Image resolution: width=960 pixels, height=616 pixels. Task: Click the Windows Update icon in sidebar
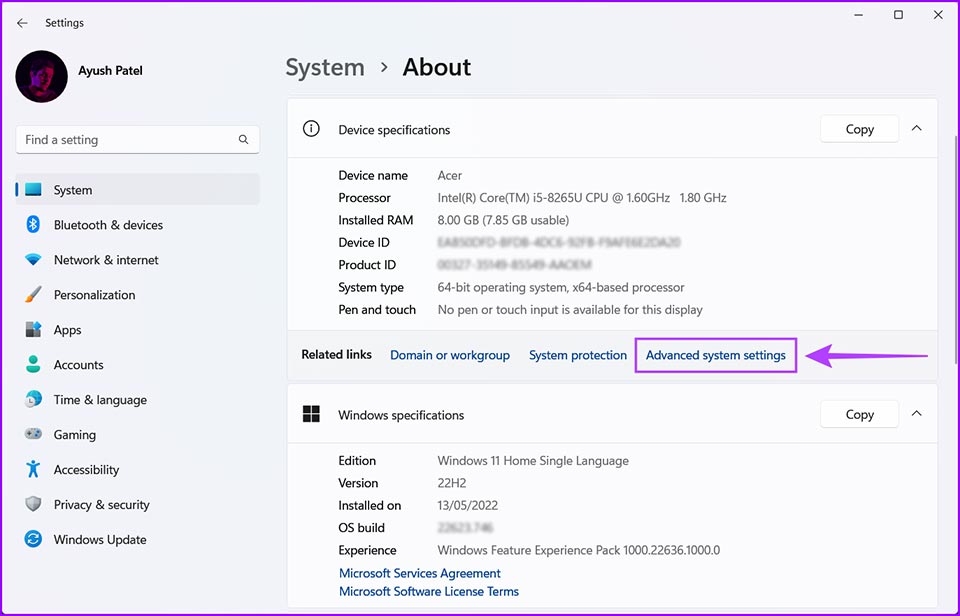[31, 539]
